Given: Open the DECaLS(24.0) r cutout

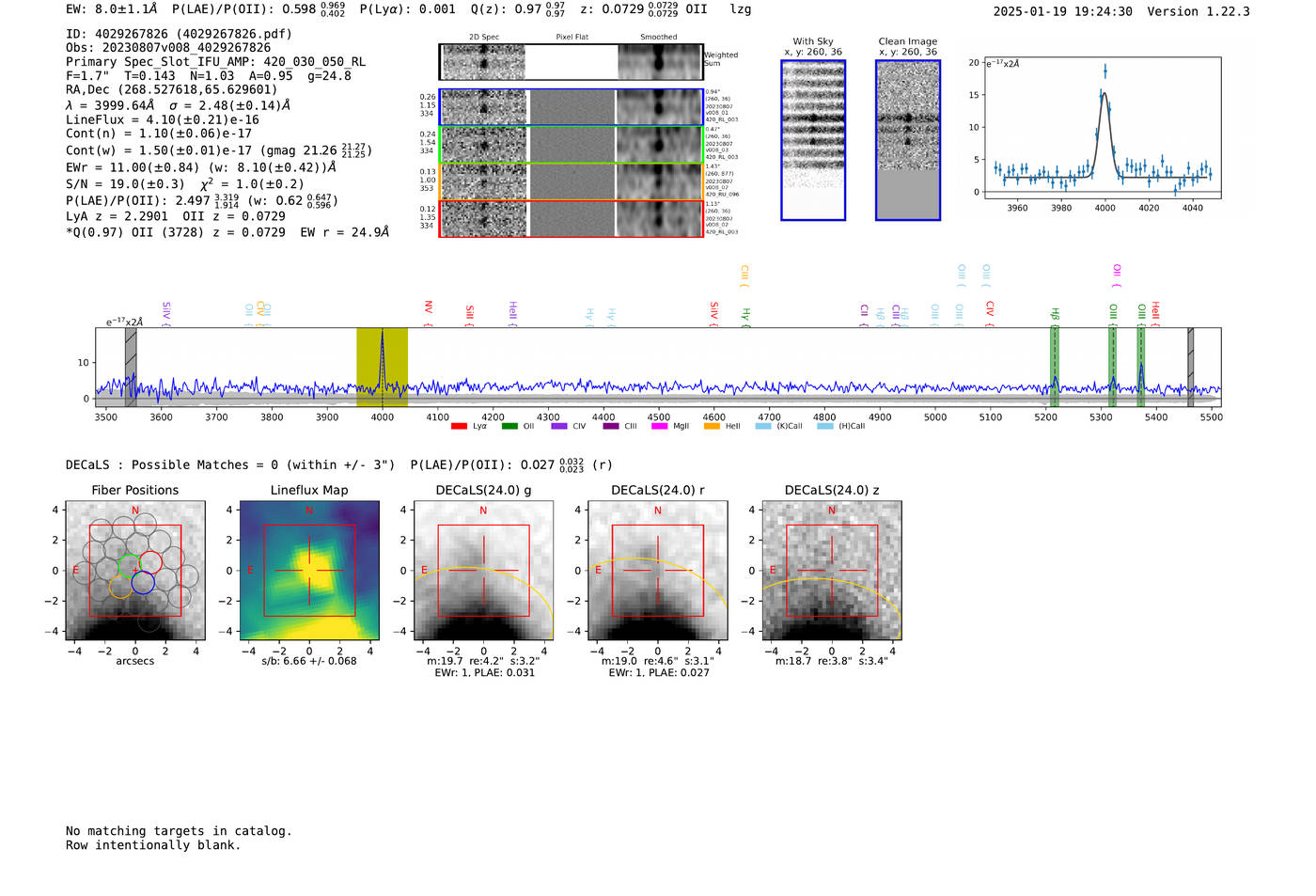Looking at the screenshot, I should (657, 570).
